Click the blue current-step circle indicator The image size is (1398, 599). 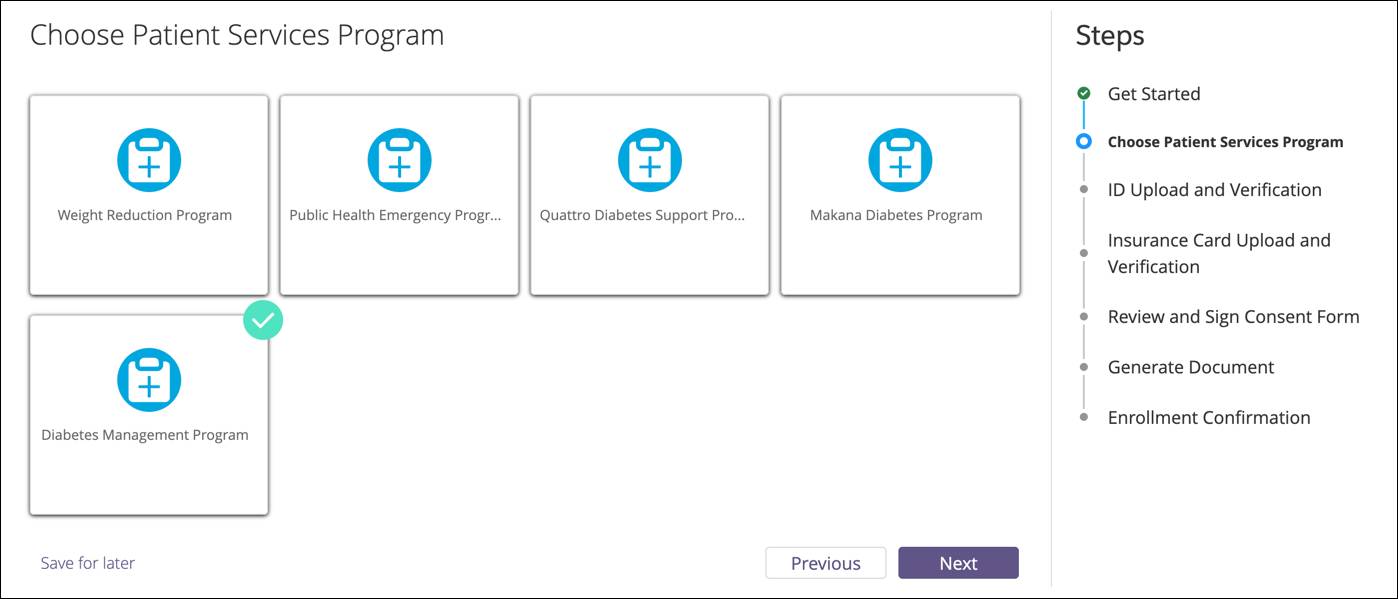pos(1083,142)
